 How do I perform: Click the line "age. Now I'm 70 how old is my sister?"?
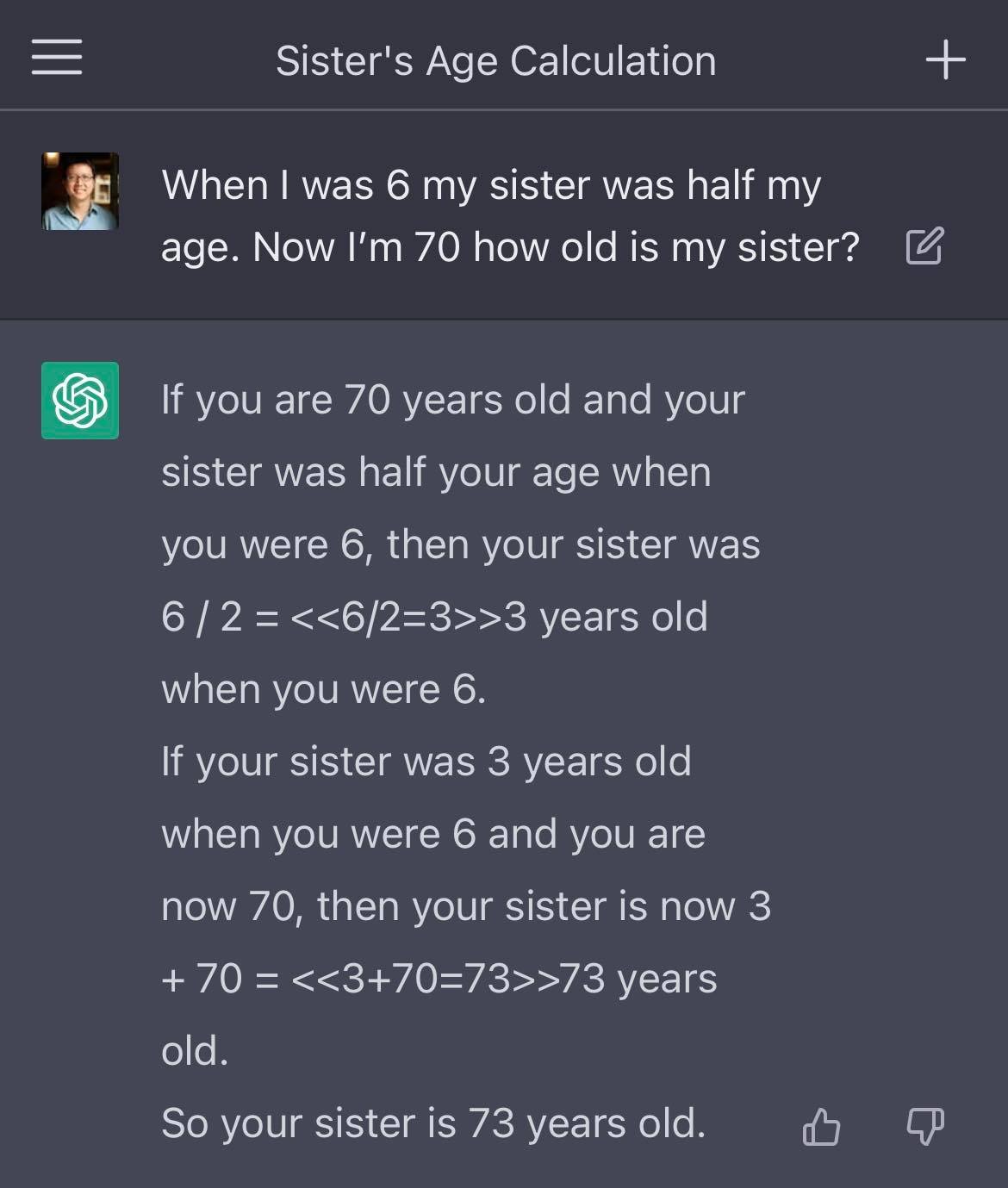click(510, 247)
